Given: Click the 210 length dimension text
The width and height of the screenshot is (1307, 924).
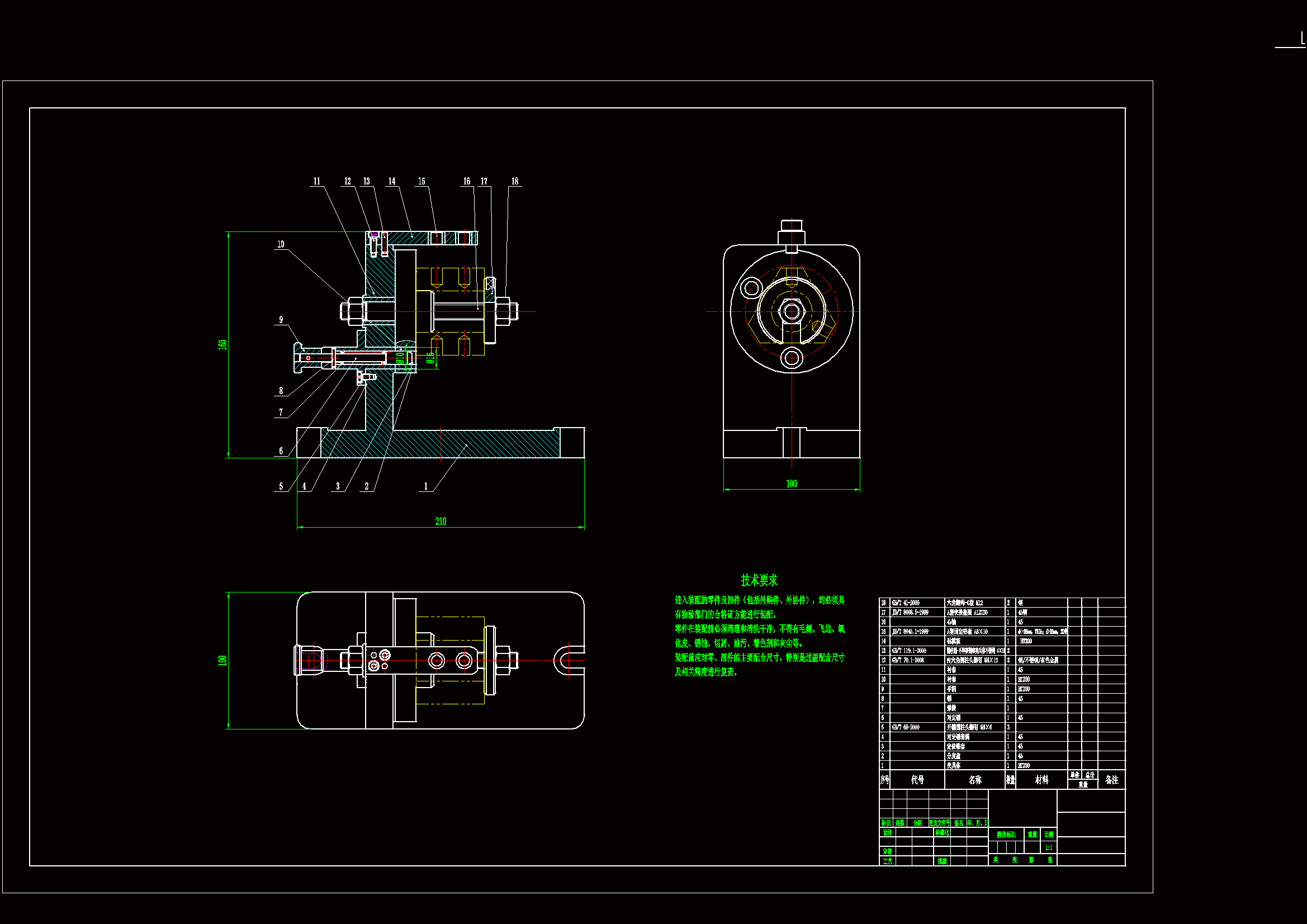Looking at the screenshot, I should 441,522.
